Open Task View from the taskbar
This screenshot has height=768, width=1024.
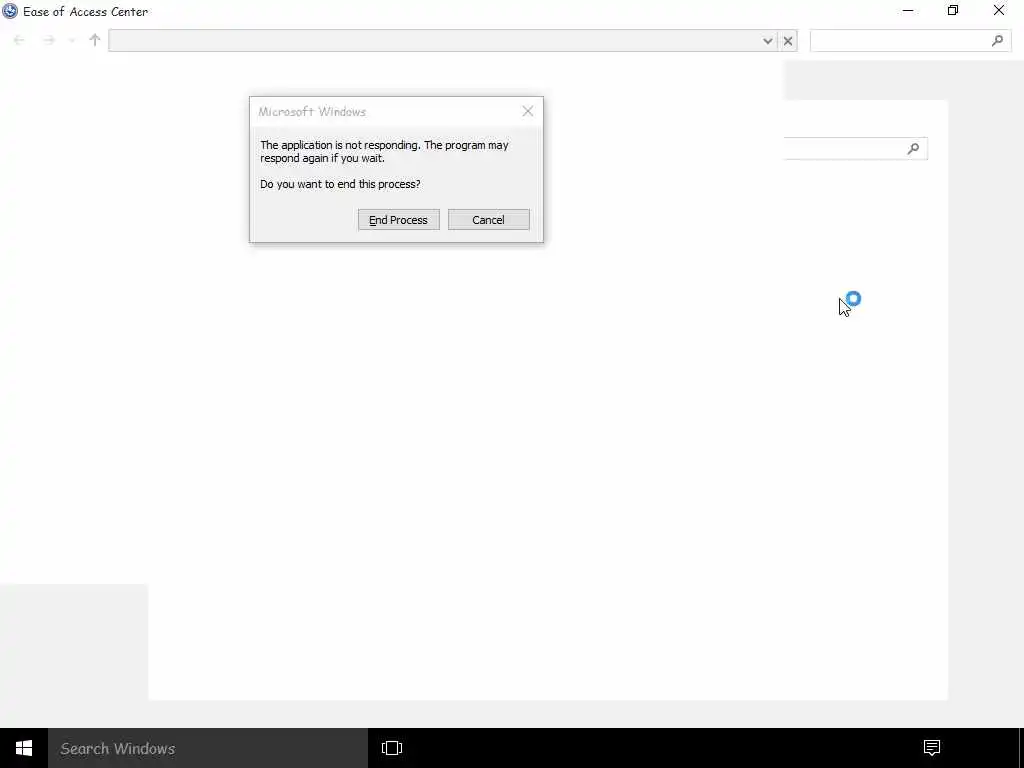pos(392,748)
